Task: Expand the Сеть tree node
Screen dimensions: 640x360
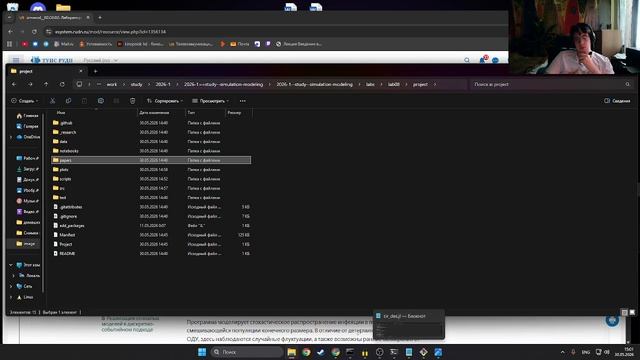Action: (11, 287)
